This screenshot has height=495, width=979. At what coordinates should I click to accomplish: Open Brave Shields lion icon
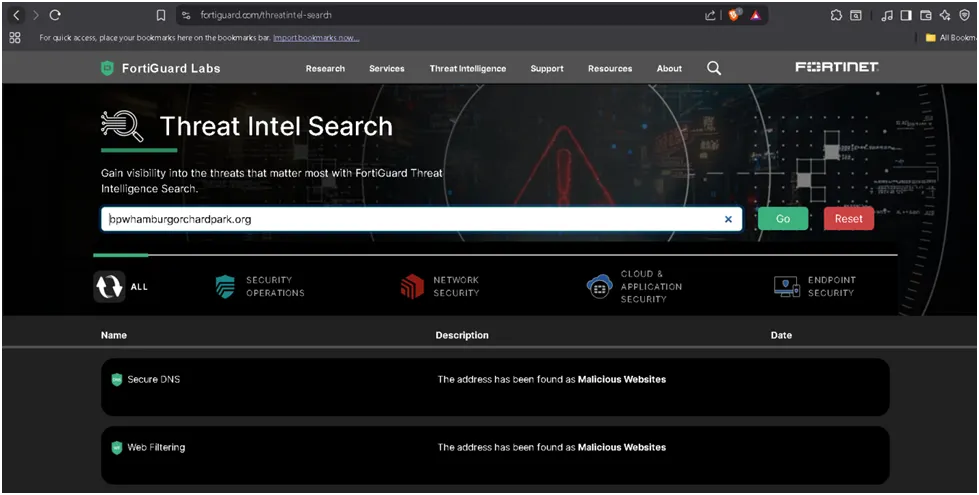(734, 15)
